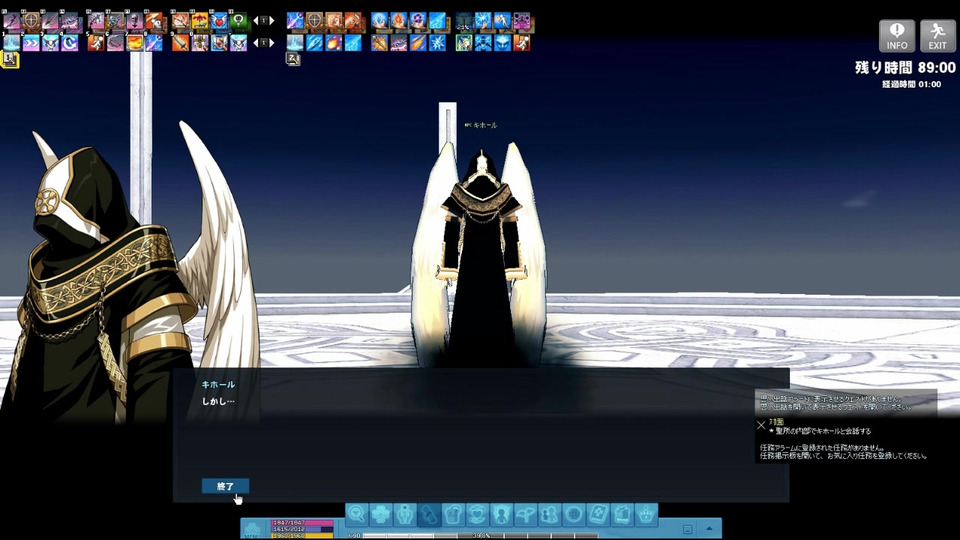Viewport: 960px width, 540px height.
Task: Click the hotbar 2 key-mapping icon
Action: (293, 59)
